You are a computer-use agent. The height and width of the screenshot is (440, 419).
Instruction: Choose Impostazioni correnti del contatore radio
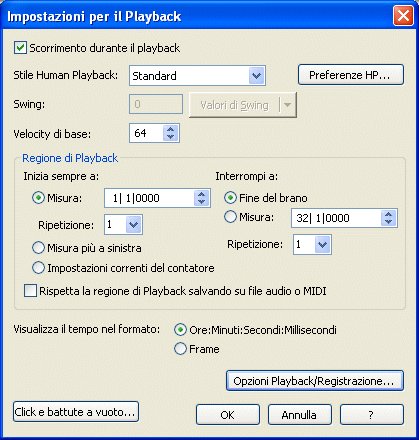pos(38,268)
